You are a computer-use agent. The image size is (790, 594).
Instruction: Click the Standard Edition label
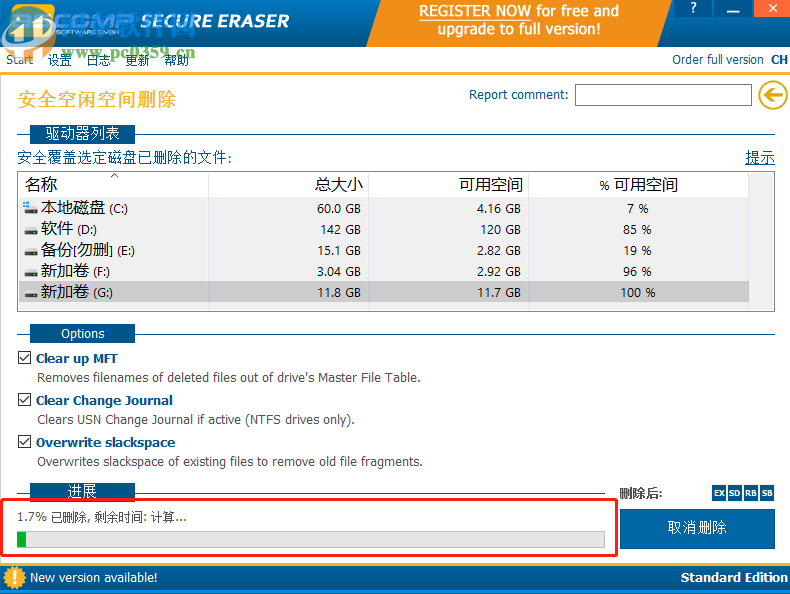coord(734,577)
